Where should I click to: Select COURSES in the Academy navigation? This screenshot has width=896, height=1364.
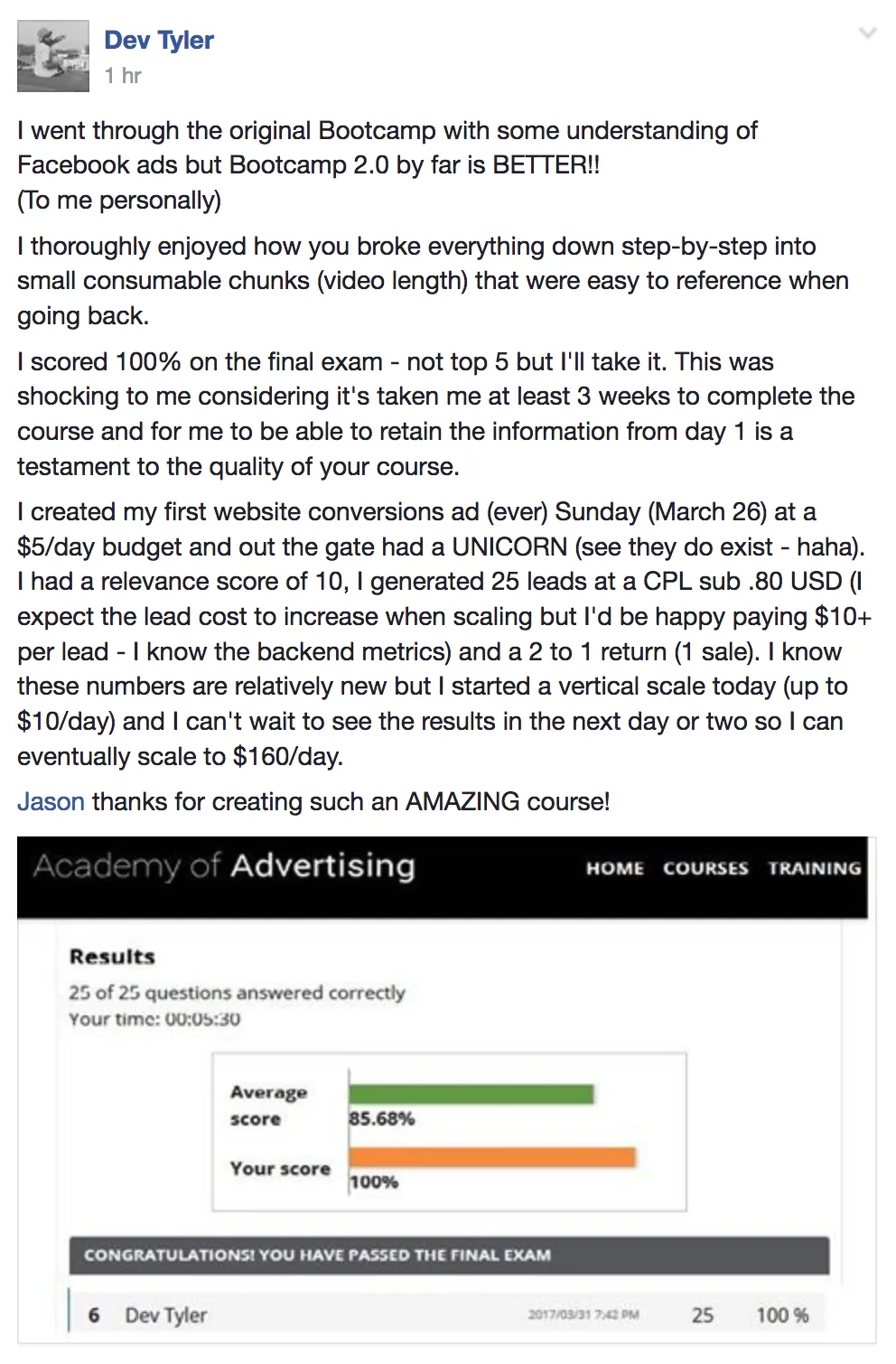click(x=705, y=868)
